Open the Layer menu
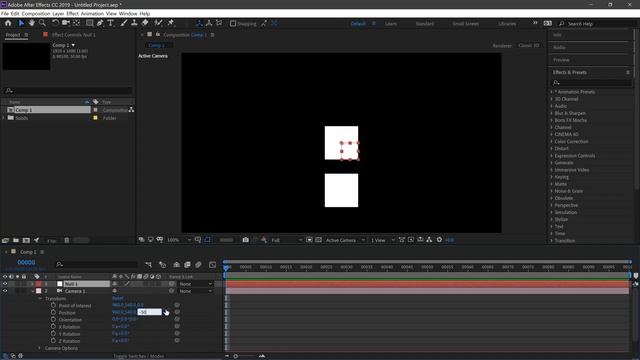The height and width of the screenshot is (360, 640). tap(58, 13)
